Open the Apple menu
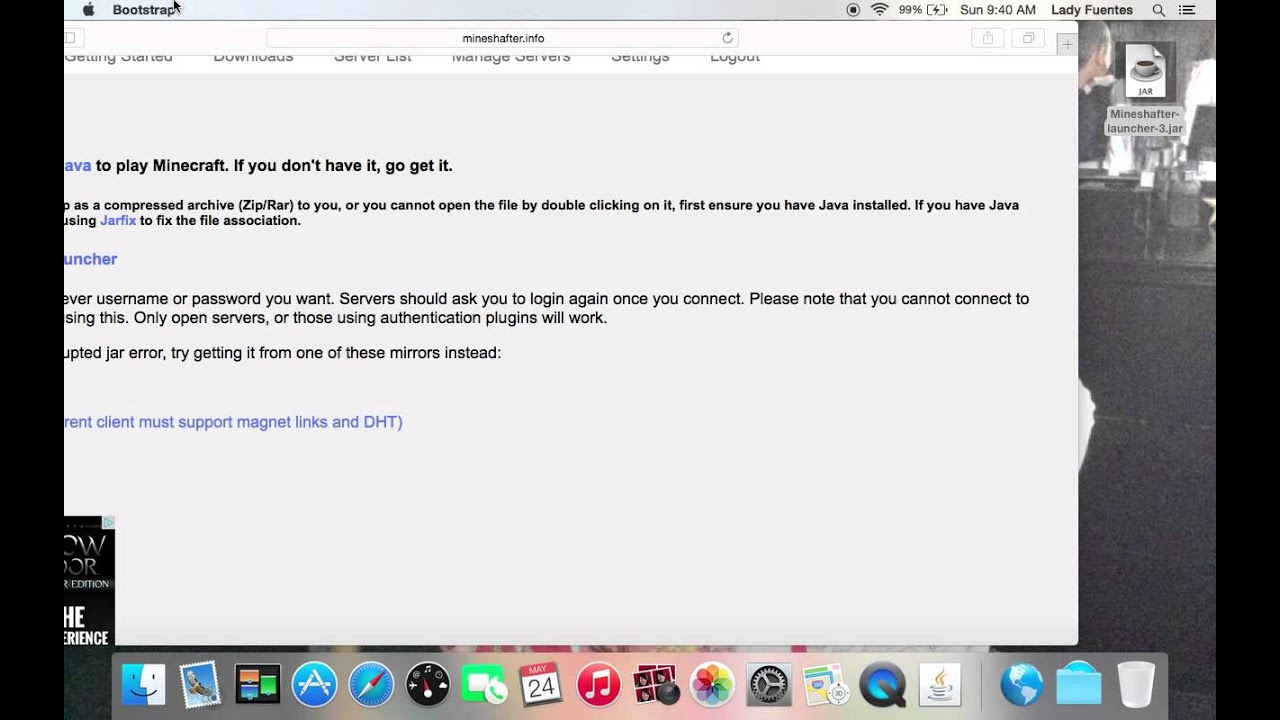This screenshot has height=720, width=1280. point(88,10)
